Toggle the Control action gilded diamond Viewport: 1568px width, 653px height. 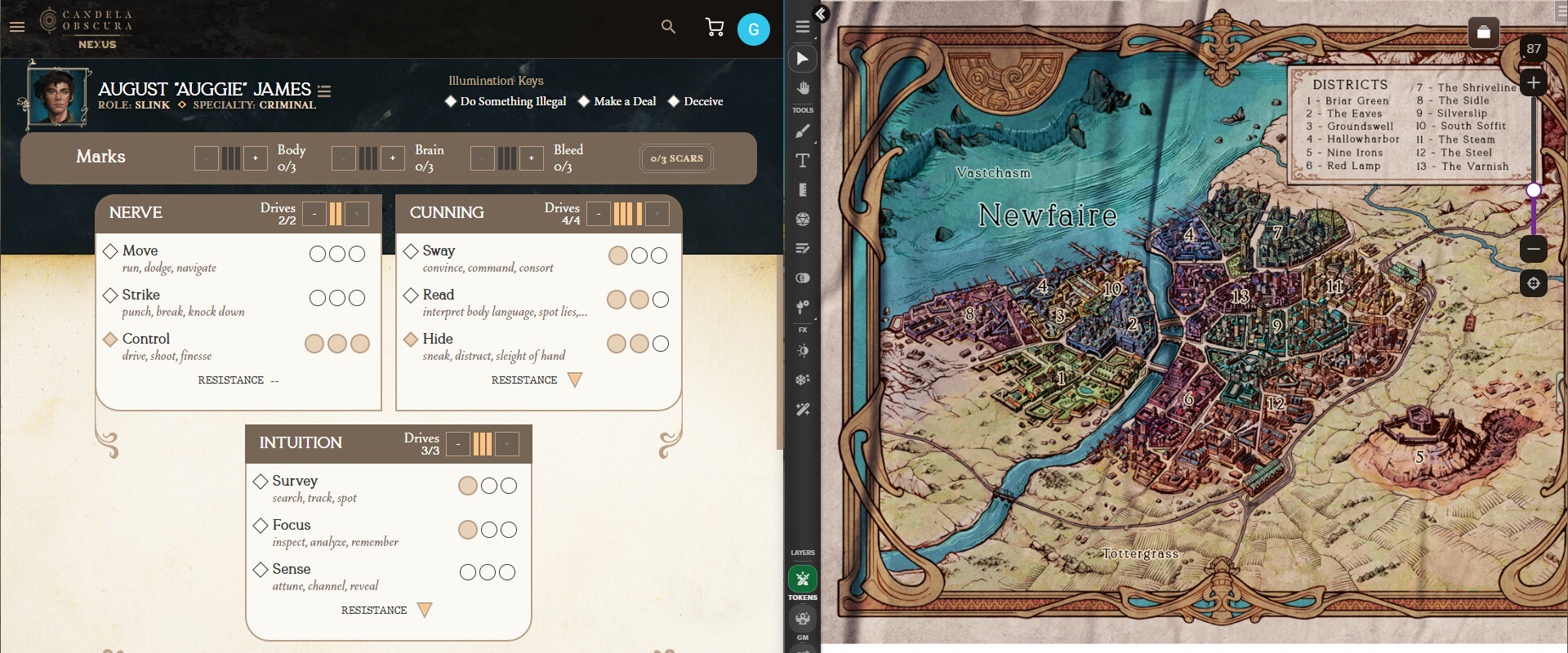(110, 339)
